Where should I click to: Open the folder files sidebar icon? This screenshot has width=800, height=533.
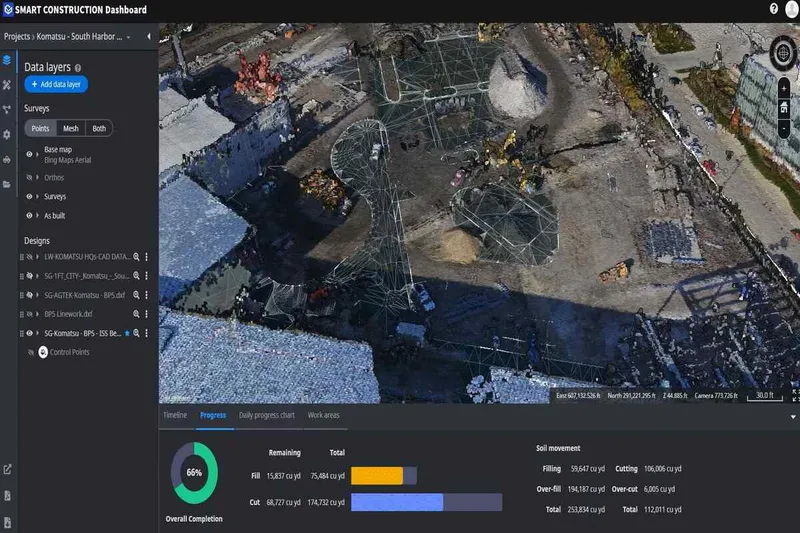pyautogui.click(x=7, y=184)
